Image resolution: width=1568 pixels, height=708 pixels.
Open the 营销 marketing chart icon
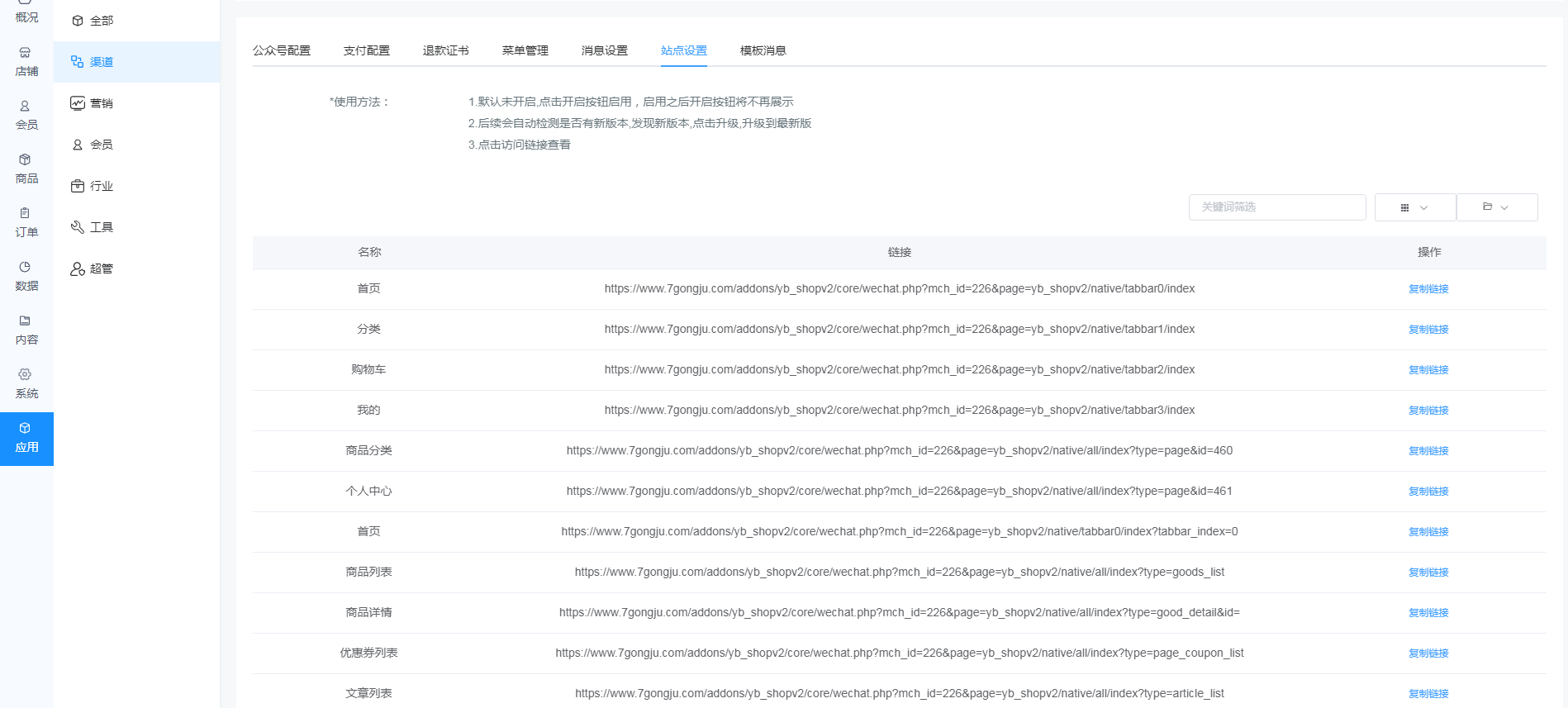click(78, 103)
